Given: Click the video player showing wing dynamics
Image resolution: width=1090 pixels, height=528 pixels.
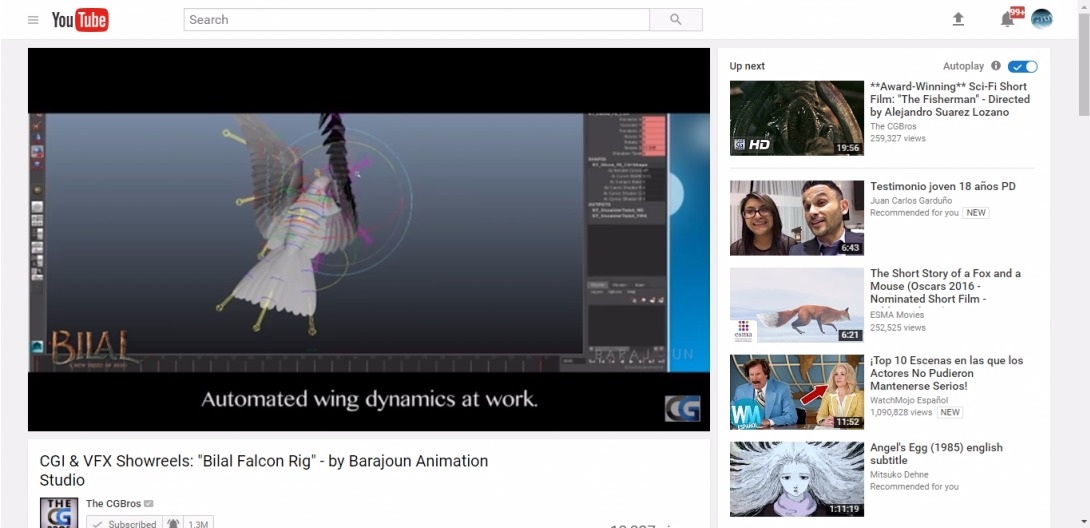Looking at the screenshot, I should click(368, 239).
